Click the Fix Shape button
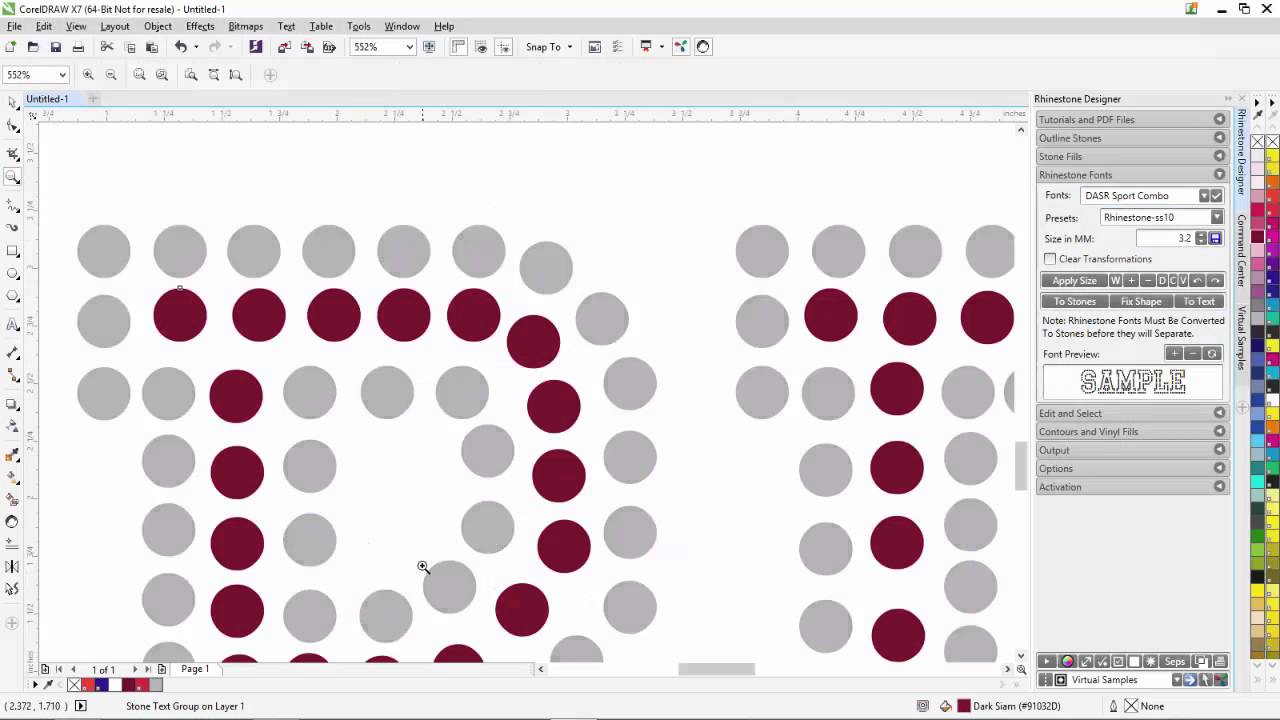1280x720 pixels. pyautogui.click(x=1141, y=301)
